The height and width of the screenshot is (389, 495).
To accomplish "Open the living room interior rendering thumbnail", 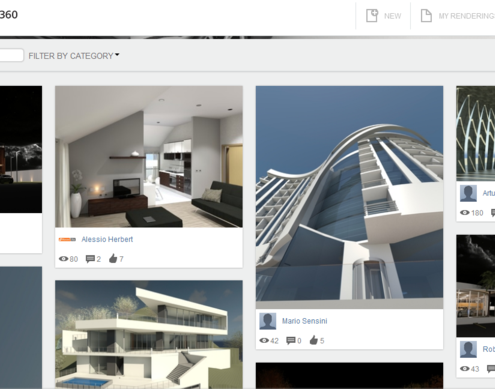I will click(149, 157).
